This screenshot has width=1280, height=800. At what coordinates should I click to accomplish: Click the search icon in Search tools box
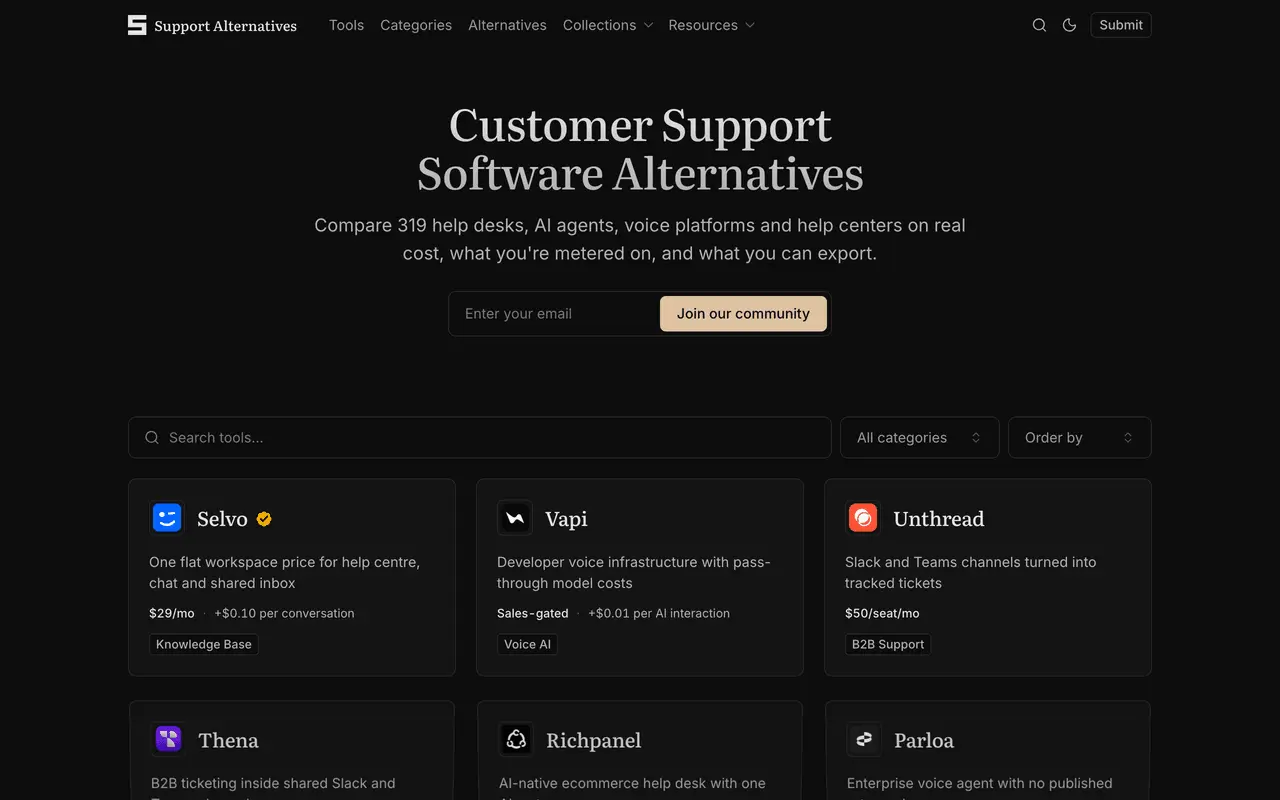tap(152, 437)
